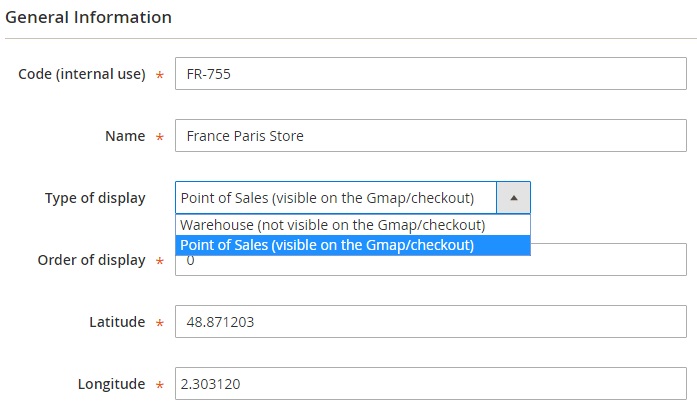Click the "Type of display" label
Image resolution: width=697 pixels, height=409 pixels.
[95, 198]
